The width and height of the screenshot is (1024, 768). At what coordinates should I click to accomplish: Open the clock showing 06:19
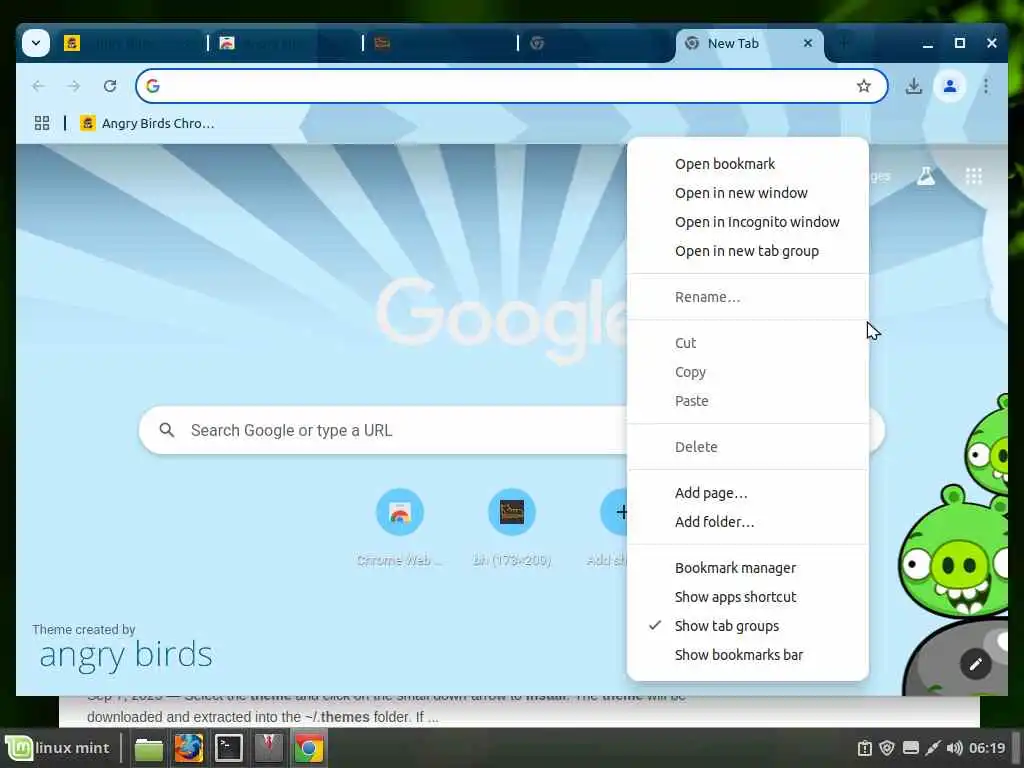coord(987,748)
